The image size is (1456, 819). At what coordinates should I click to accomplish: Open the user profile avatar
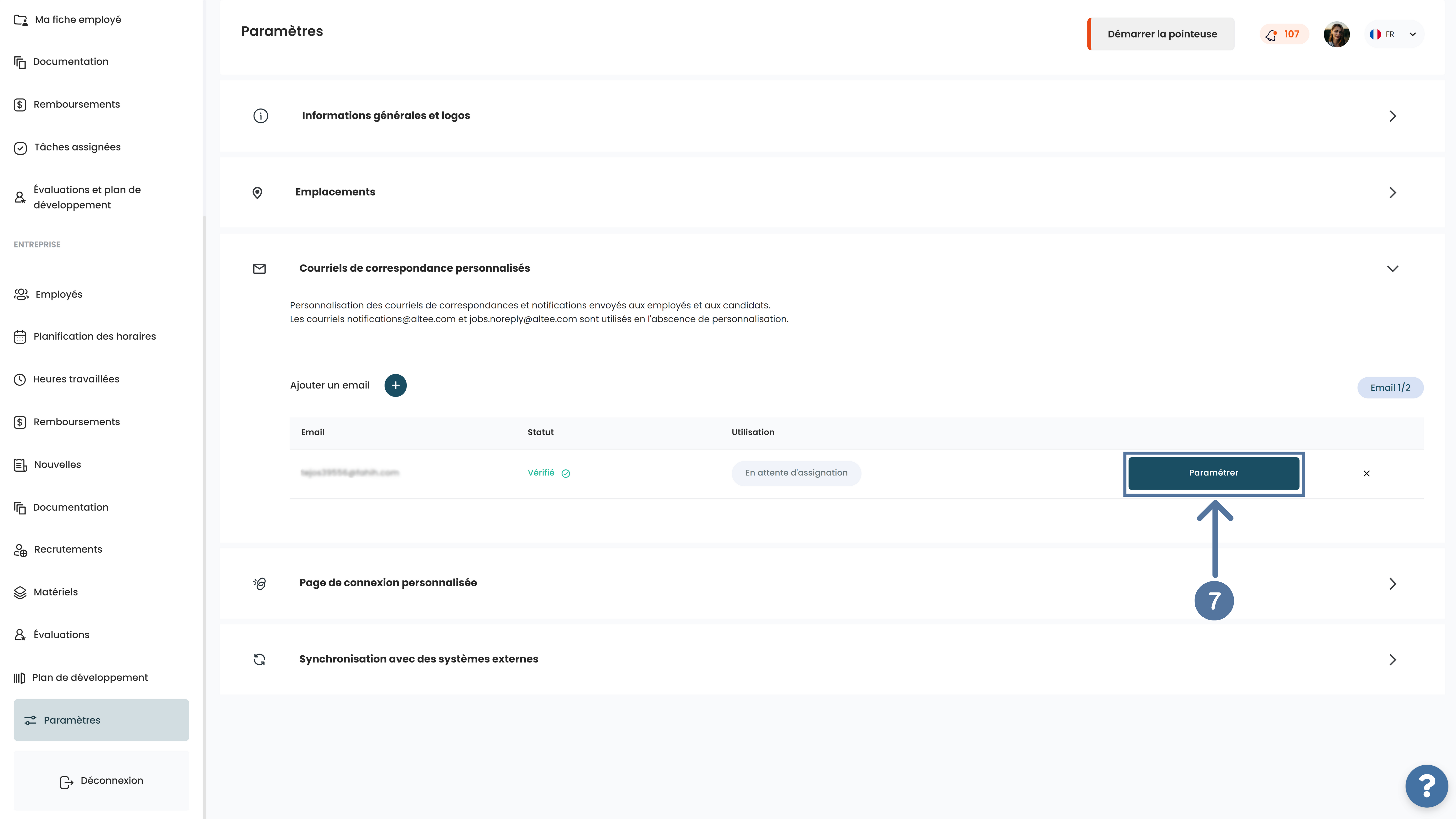tap(1337, 34)
